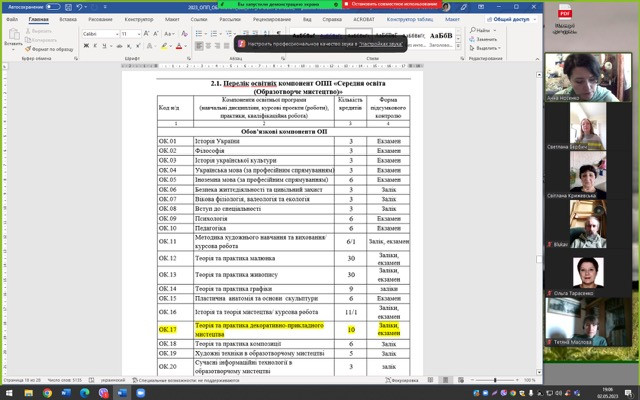Clear all formatting icon

coord(184,34)
